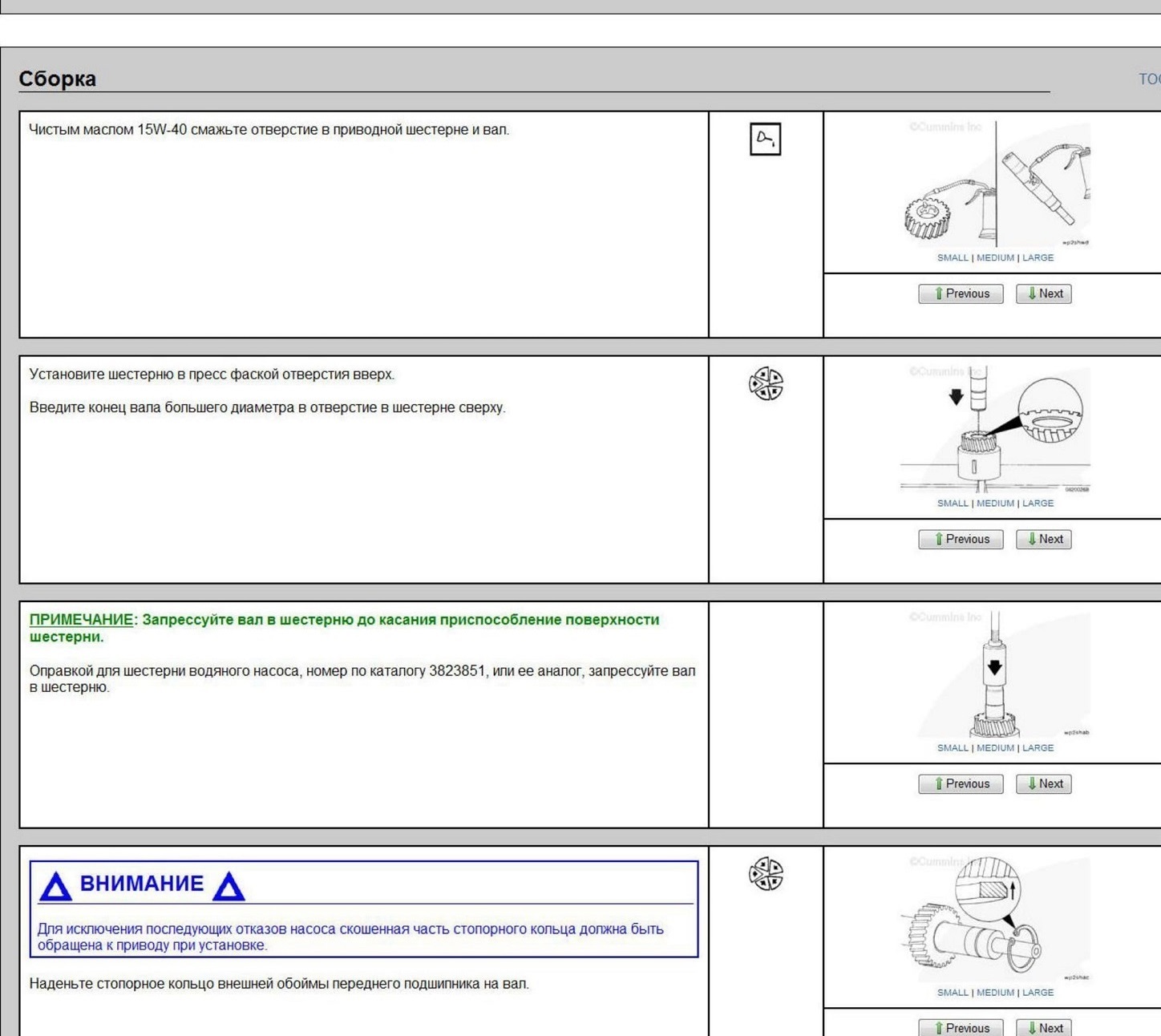Open thumbnail of gear in press illustration
Screen dimensions: 1161x1036
point(997,430)
